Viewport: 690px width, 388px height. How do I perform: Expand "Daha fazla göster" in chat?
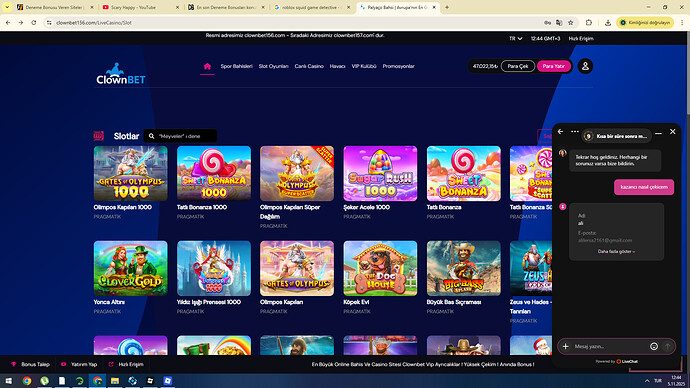pos(616,252)
